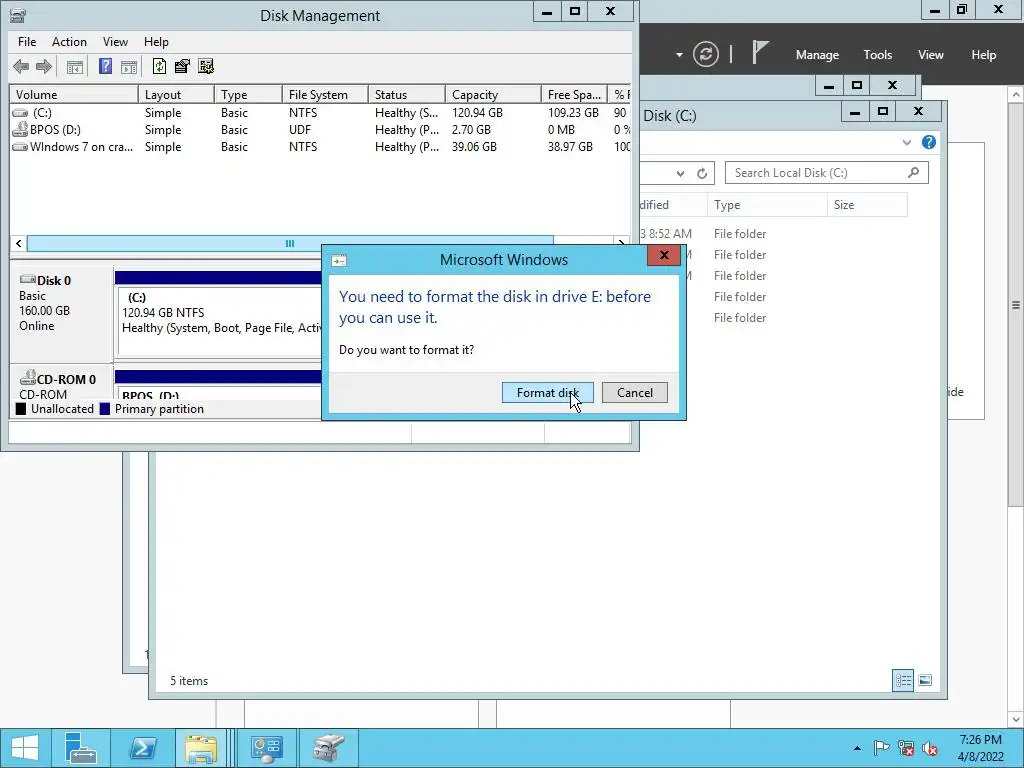Open the Manage menu in Server Manager

pyautogui.click(x=817, y=55)
